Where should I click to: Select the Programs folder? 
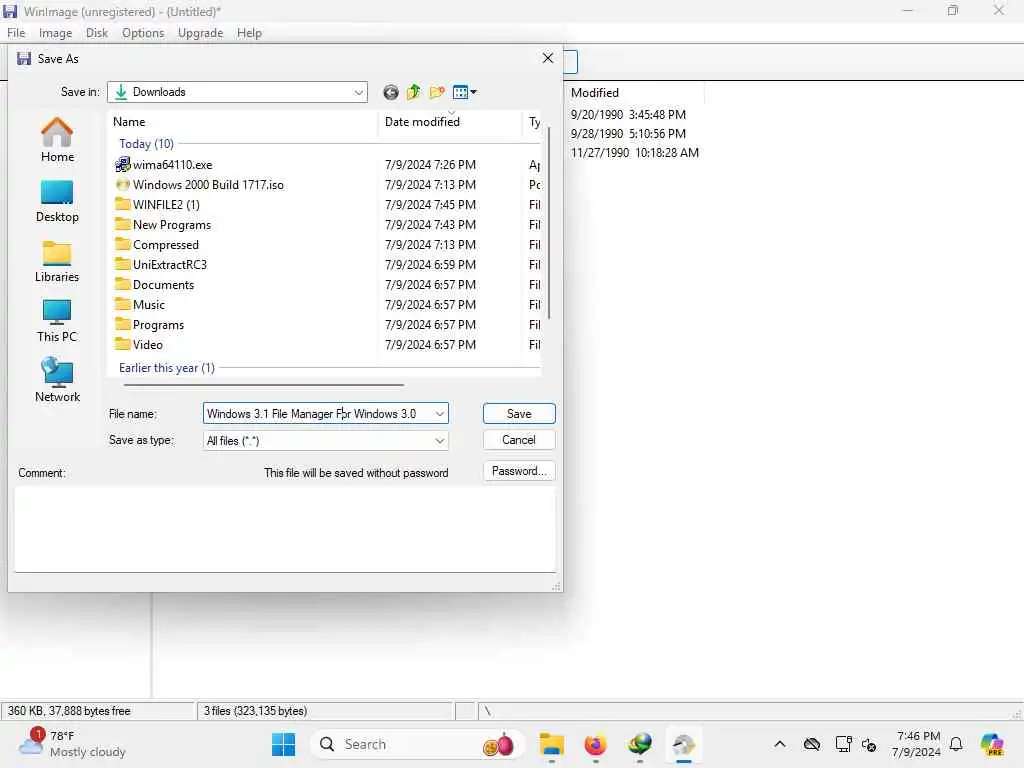(x=150, y=325)
